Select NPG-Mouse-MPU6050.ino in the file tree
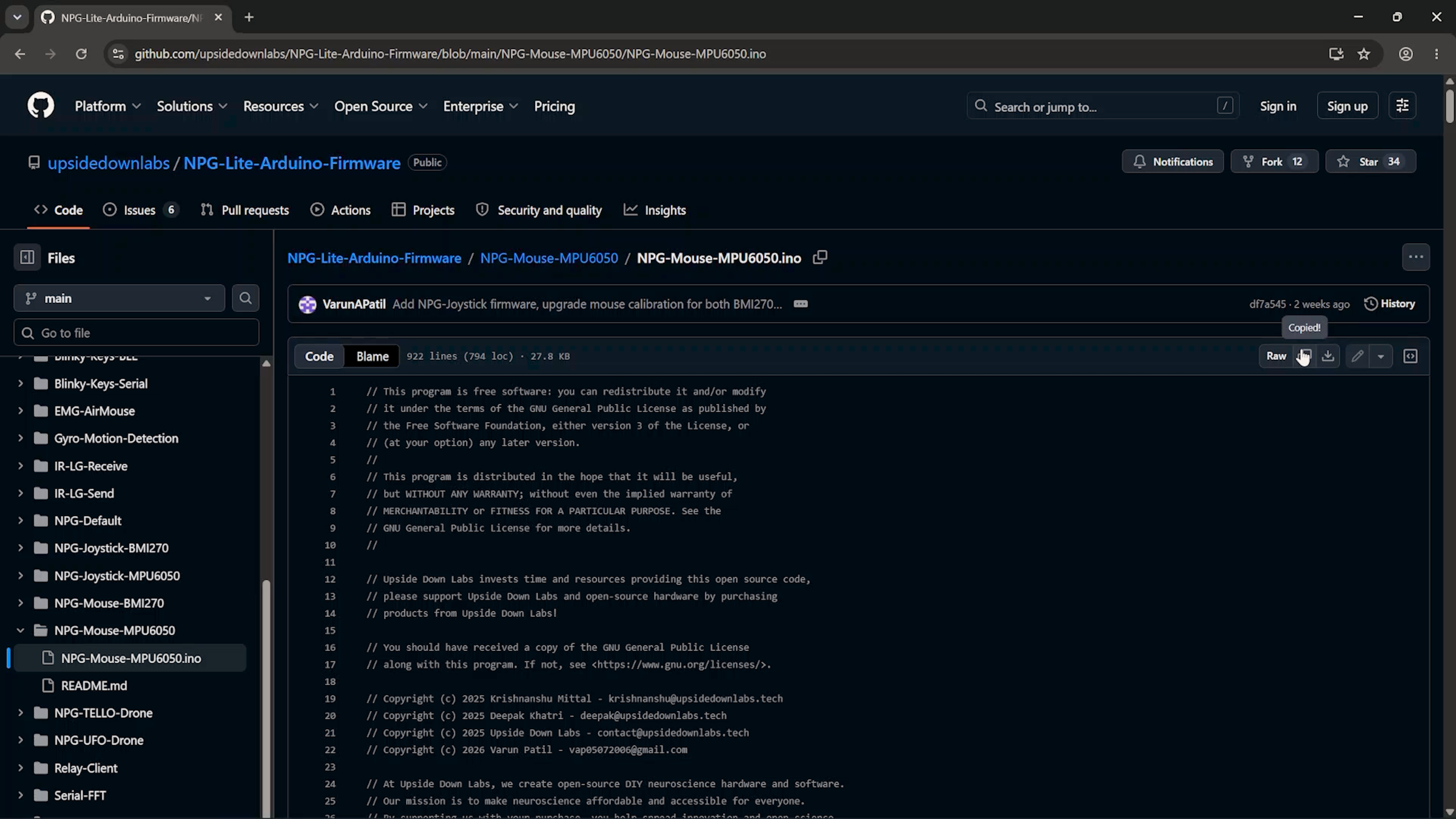Viewport: 1456px width, 819px height. [x=130, y=658]
